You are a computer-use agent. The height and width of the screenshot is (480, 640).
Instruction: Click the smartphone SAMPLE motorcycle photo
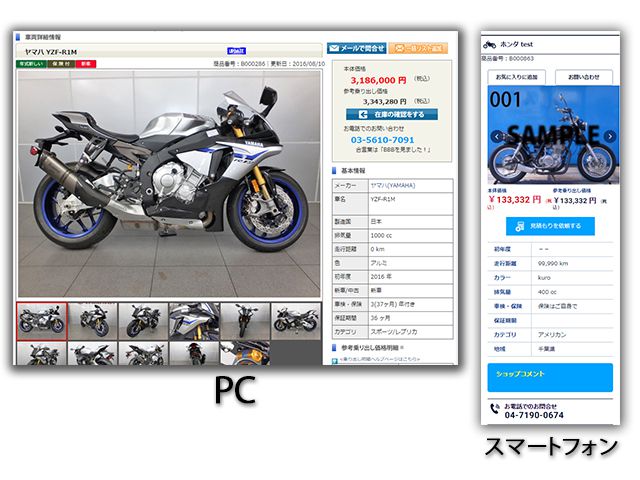point(553,135)
